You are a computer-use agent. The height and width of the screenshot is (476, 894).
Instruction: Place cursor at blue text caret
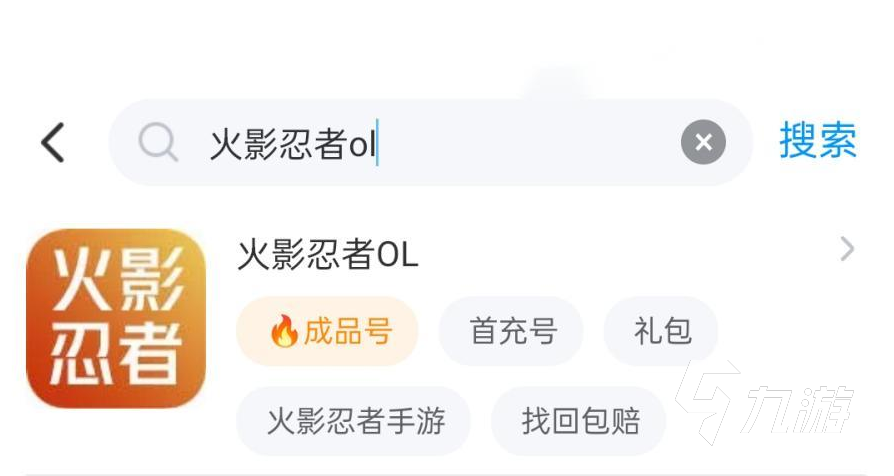tap(378, 144)
